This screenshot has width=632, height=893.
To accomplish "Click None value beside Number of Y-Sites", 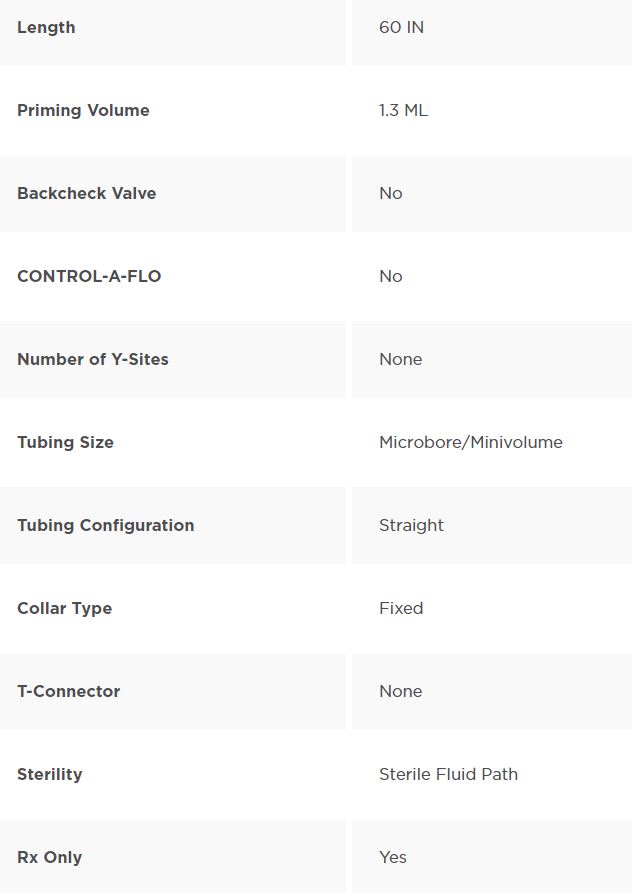I will coord(401,359).
